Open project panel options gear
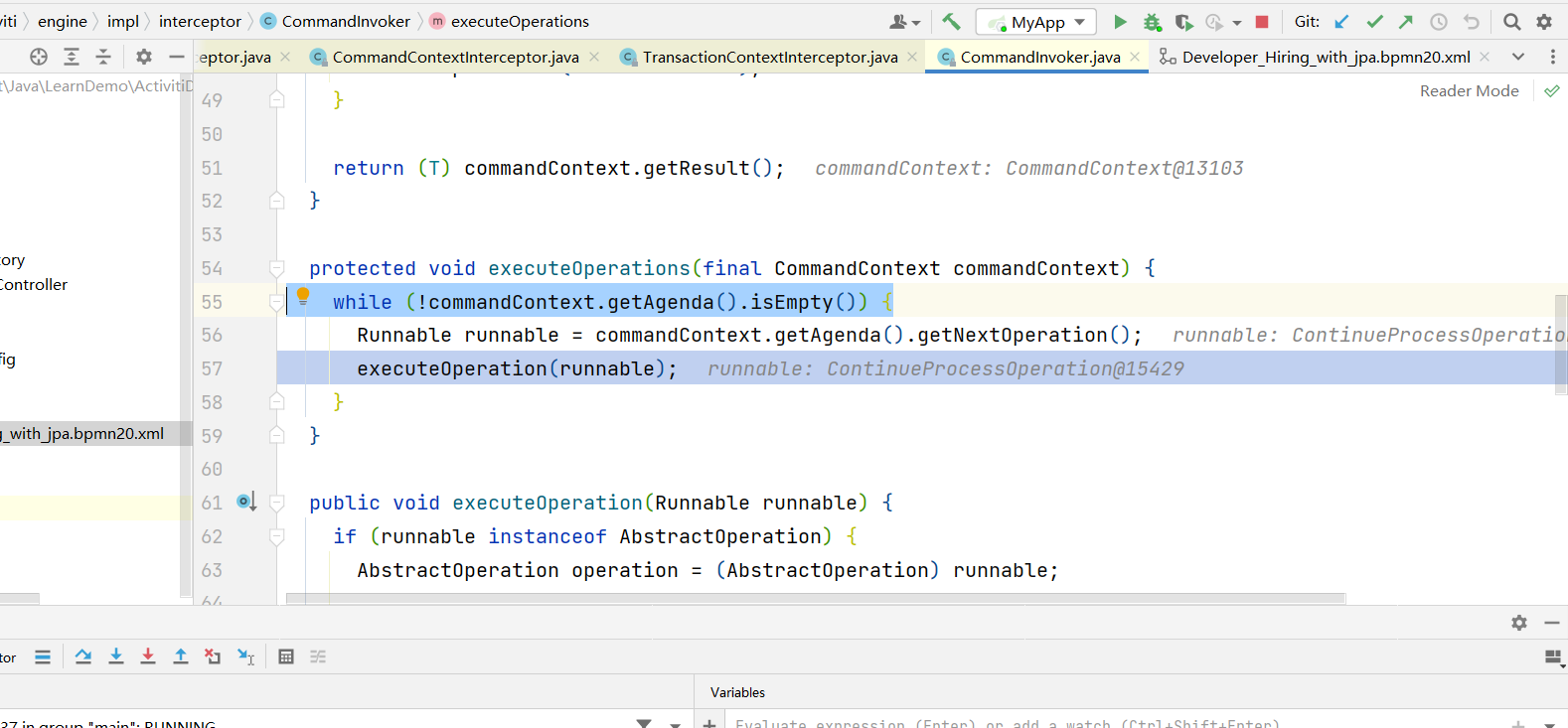Image resolution: width=1568 pixels, height=728 pixels. coord(144,57)
